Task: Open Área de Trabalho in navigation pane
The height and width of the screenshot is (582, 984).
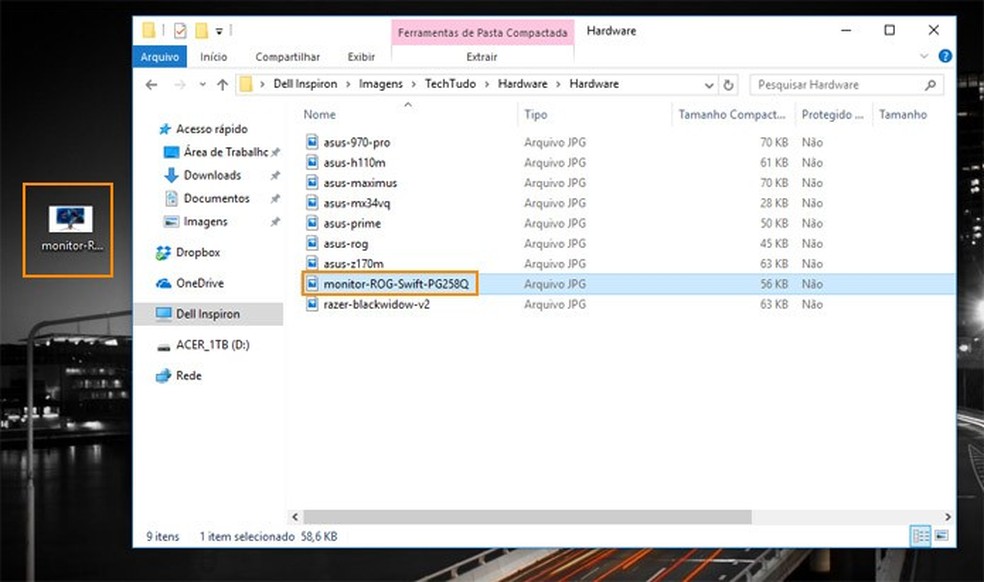Action: tap(225, 152)
